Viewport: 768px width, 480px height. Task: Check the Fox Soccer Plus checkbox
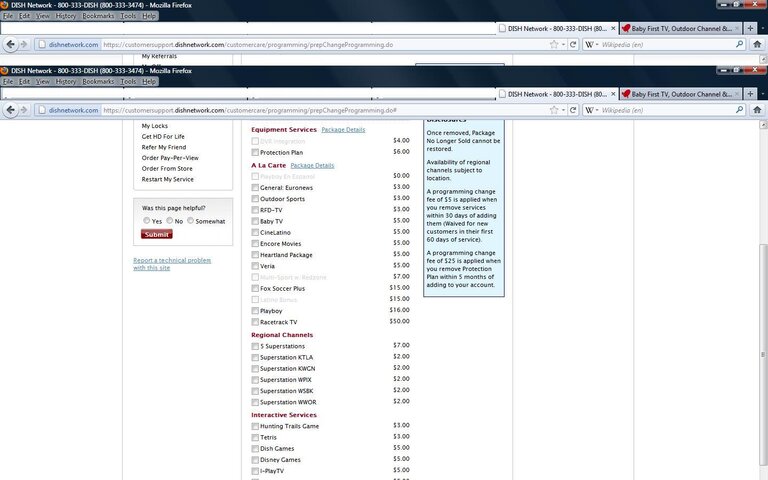[255, 288]
